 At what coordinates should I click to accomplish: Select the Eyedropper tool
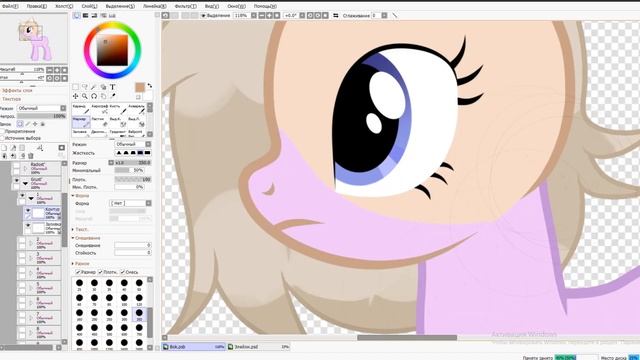click(x=113, y=96)
